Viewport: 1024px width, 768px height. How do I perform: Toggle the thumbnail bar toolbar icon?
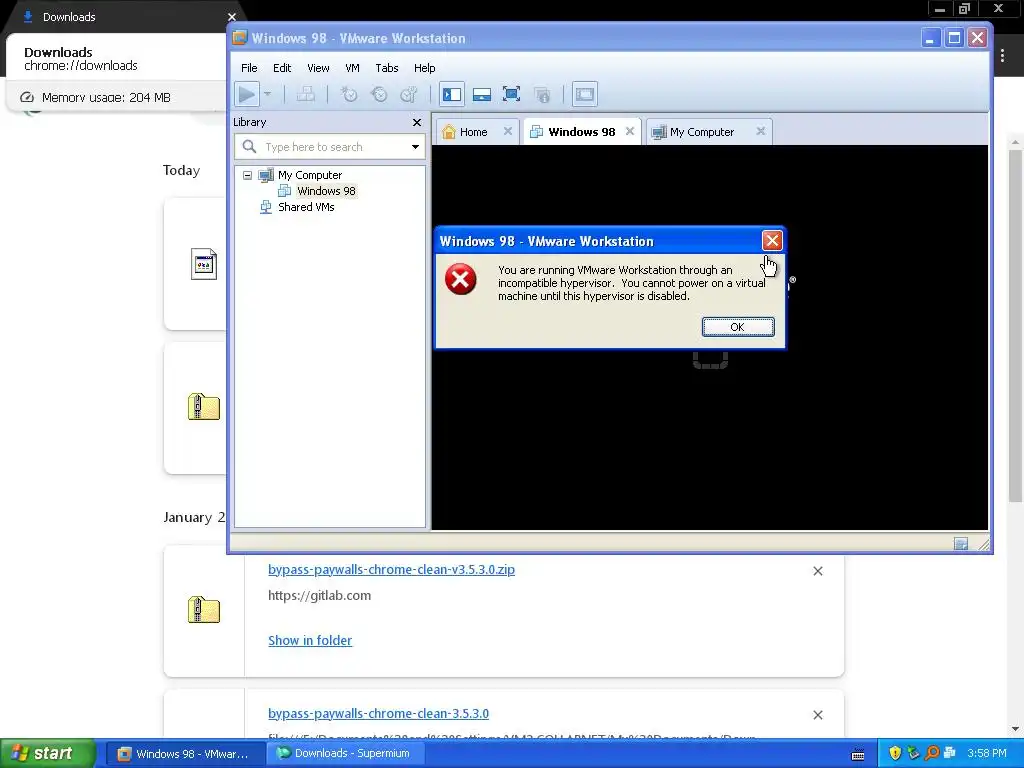click(x=481, y=95)
